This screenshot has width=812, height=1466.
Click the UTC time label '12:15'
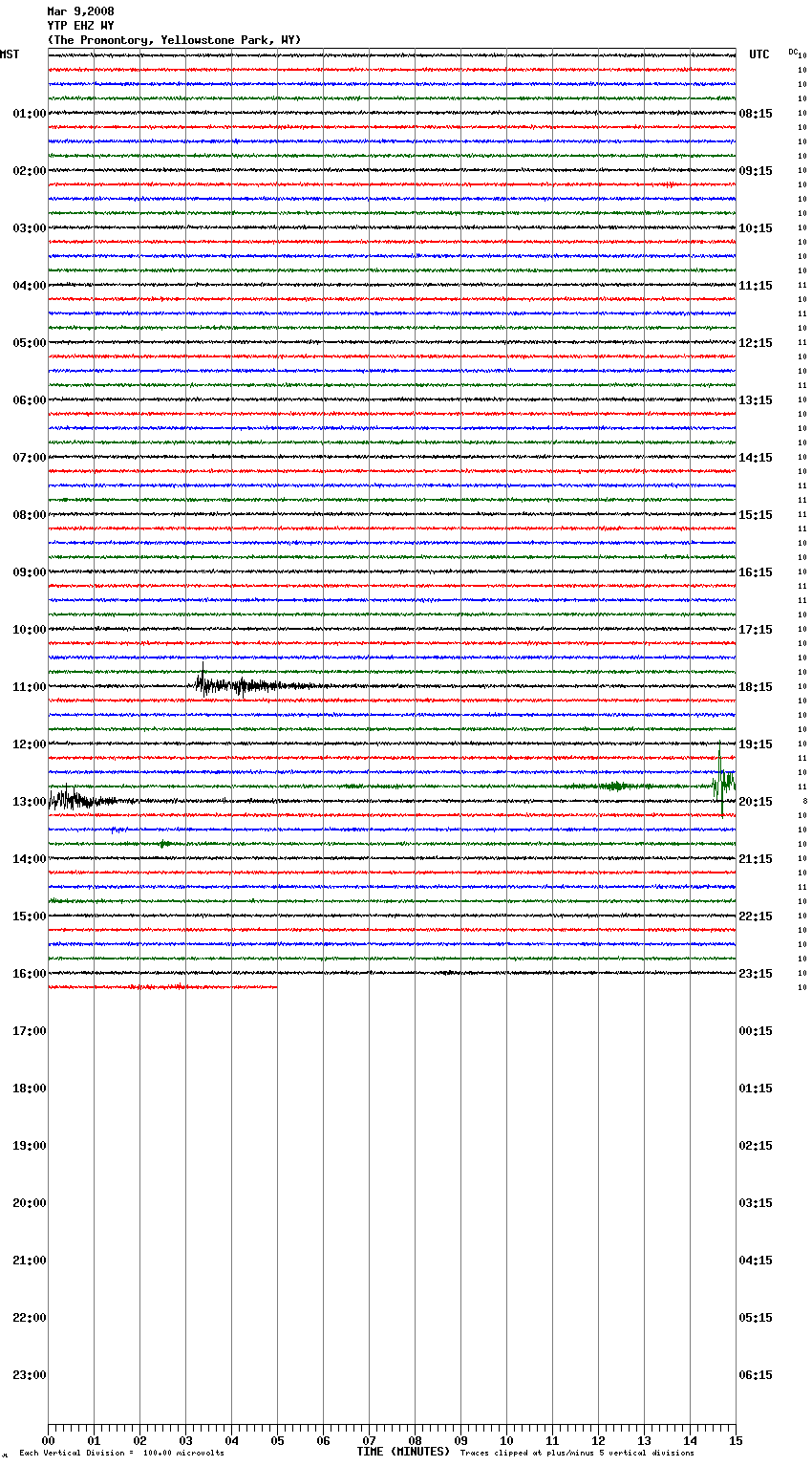click(756, 343)
